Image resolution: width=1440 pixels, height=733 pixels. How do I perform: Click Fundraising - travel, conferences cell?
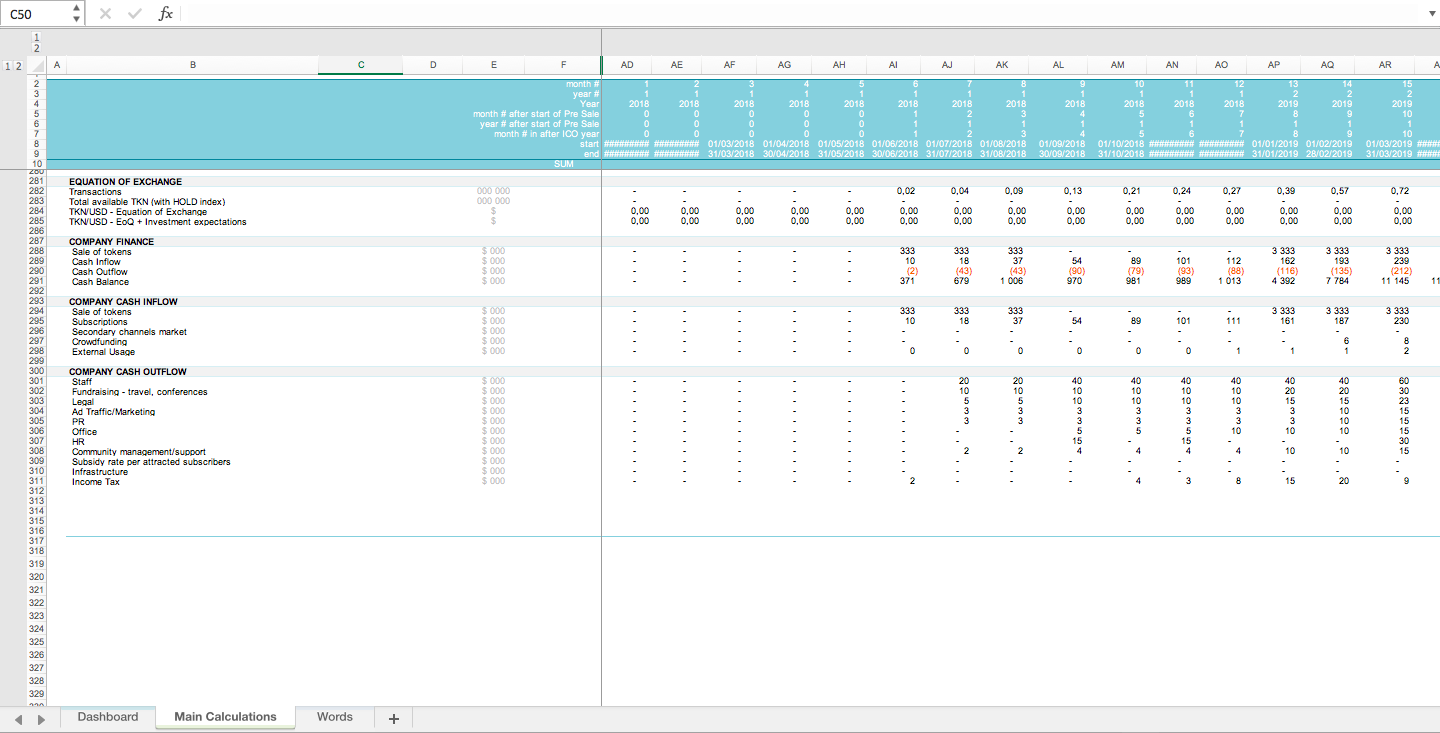click(x=140, y=392)
